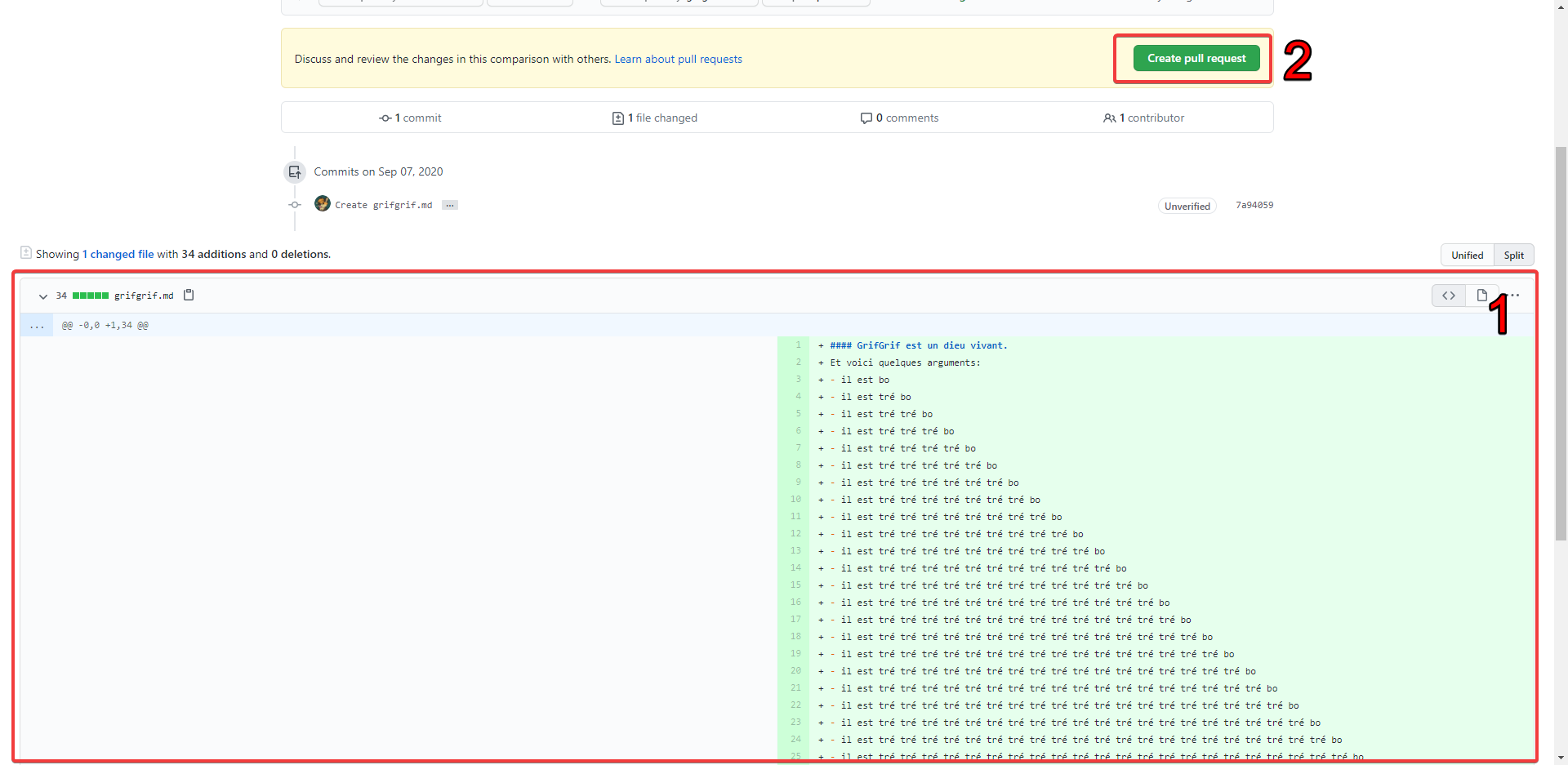Image resolution: width=1568 pixels, height=765 pixels.
Task: Click the speech bubble icon beside 0 comments
Action: coord(866,118)
